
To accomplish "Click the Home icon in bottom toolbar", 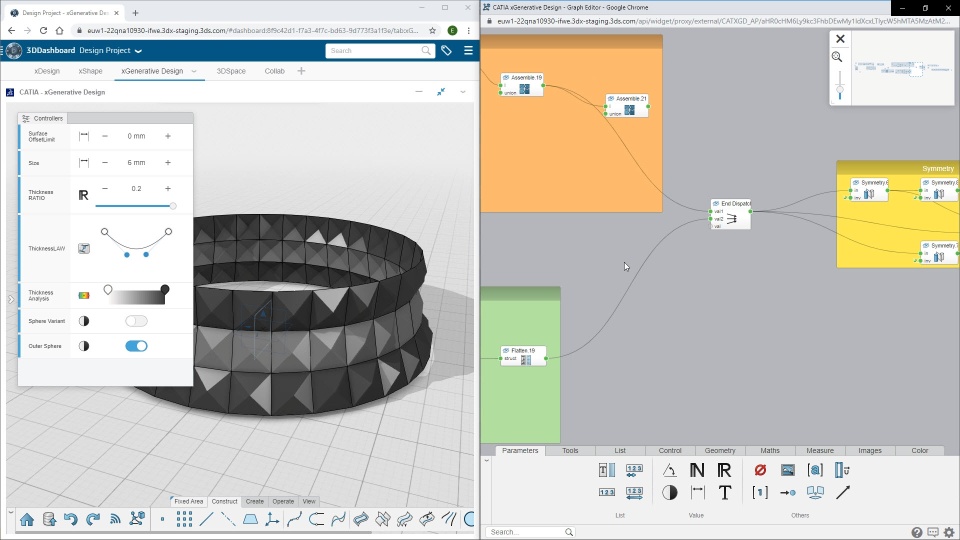I will (x=27, y=520).
